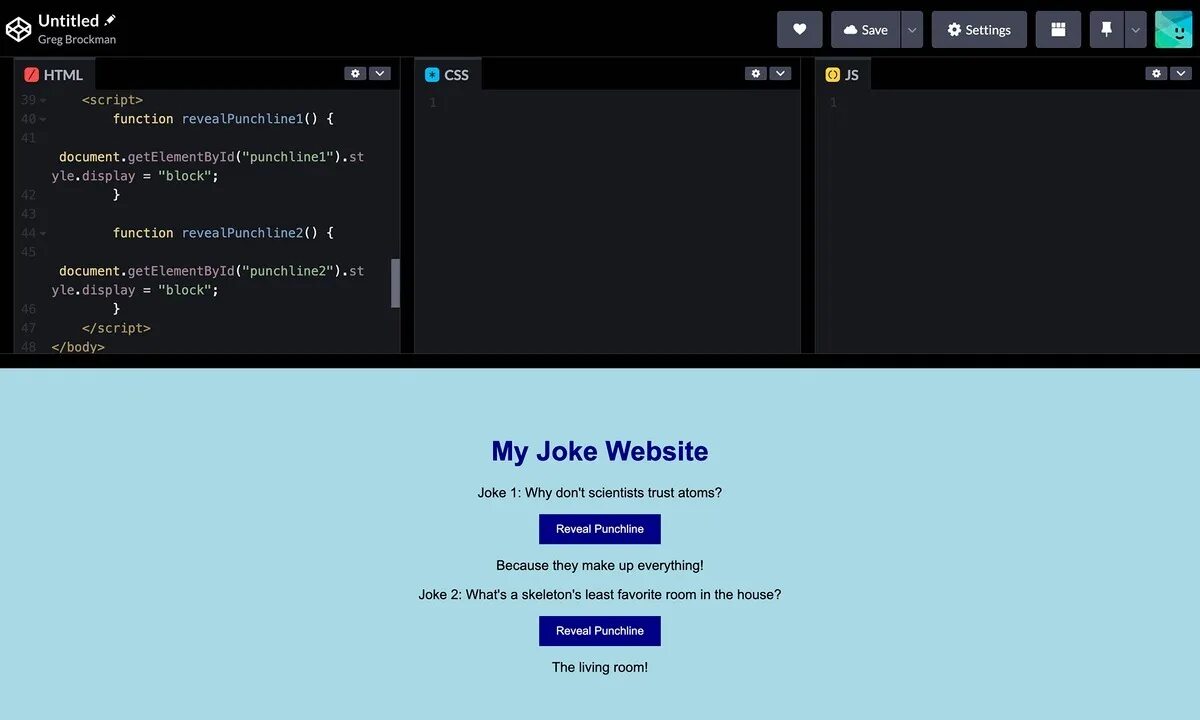Viewport: 1200px width, 720px height.
Task: Click text 'Because they make up everything!'
Action: coord(600,565)
